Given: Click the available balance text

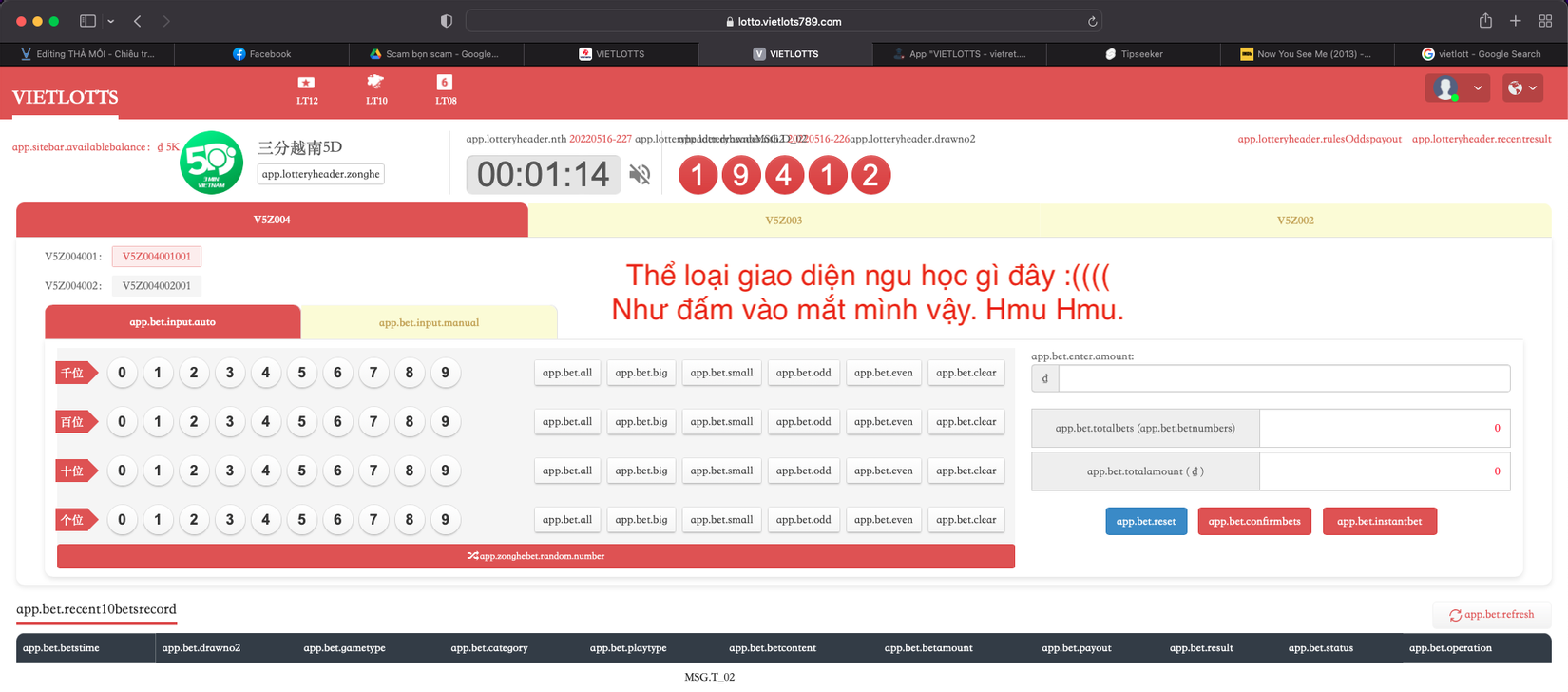Looking at the screenshot, I should pos(96,147).
